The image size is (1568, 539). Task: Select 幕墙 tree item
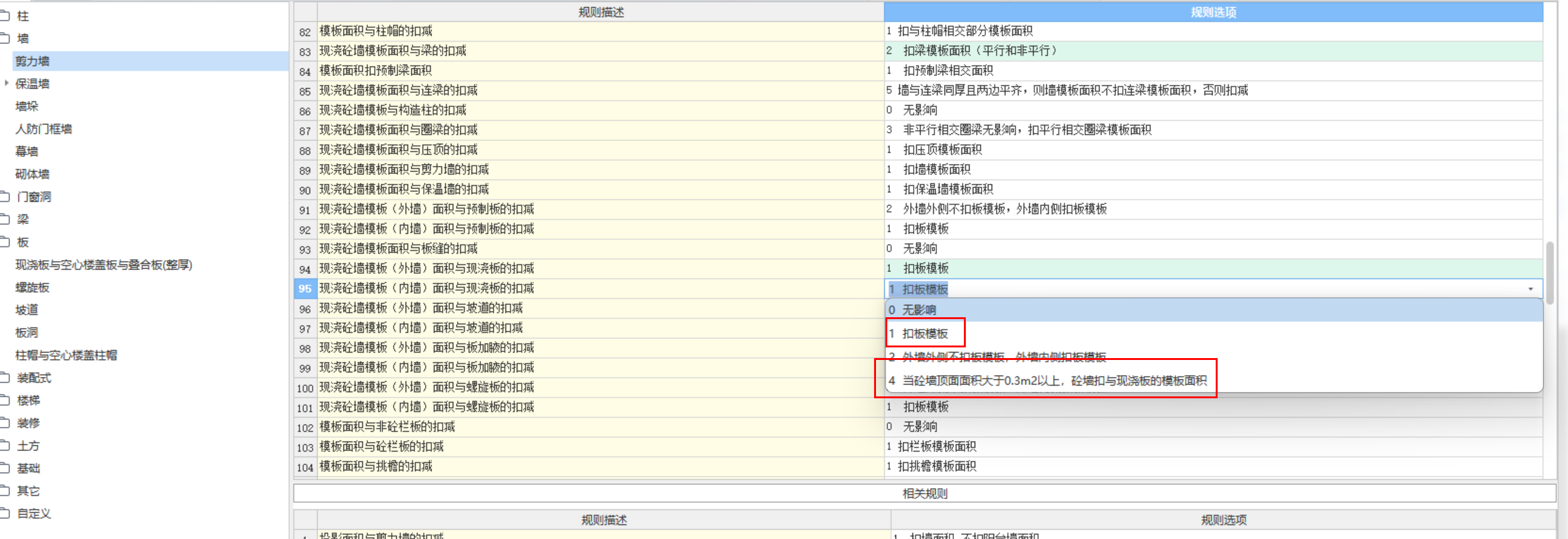point(26,151)
